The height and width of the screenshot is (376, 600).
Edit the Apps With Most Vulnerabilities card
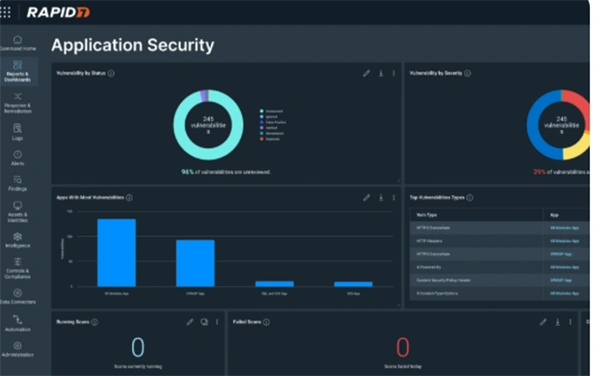click(366, 198)
